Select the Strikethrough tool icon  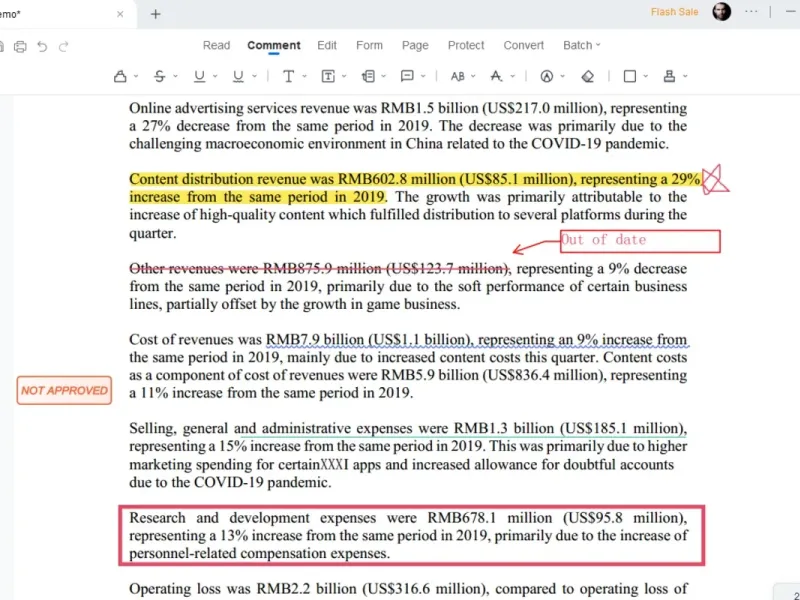click(160, 77)
